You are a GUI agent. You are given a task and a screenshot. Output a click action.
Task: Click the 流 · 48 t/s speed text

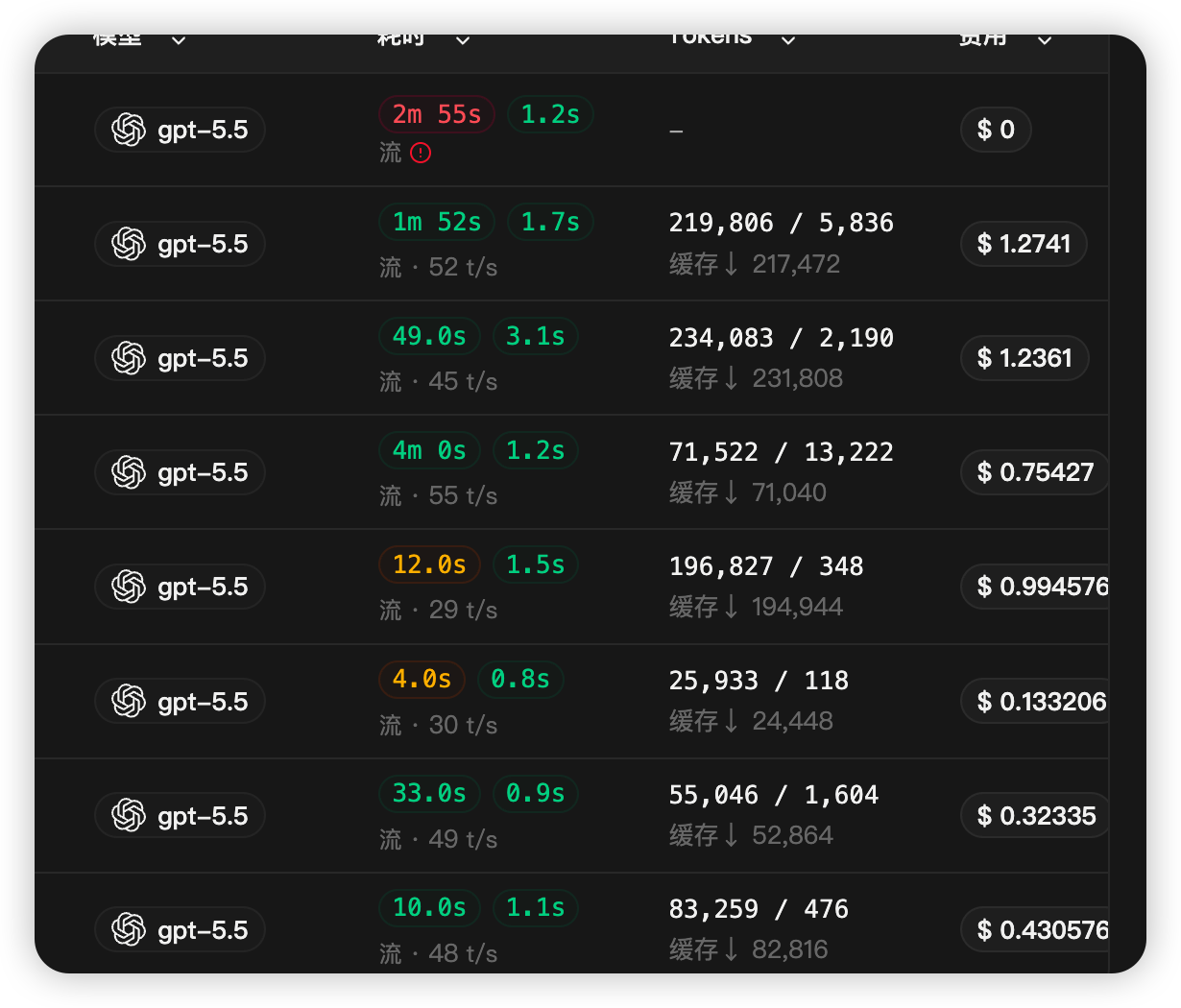pyautogui.click(x=439, y=953)
